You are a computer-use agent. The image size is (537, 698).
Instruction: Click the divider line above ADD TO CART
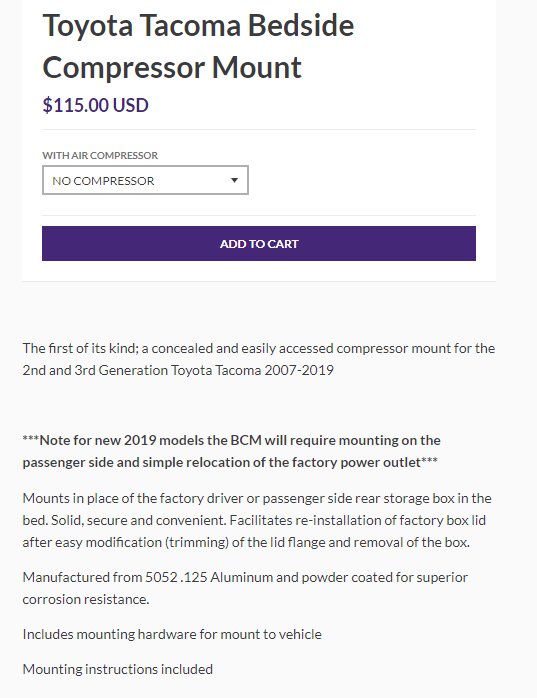click(259, 216)
